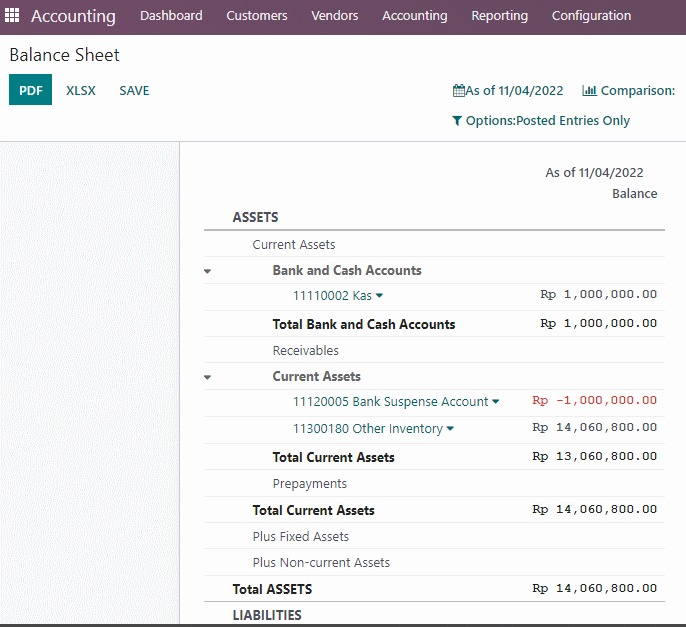Open dropdown caret for Other Inventory
Image resolution: width=686 pixels, height=627 pixels.
pos(450,429)
